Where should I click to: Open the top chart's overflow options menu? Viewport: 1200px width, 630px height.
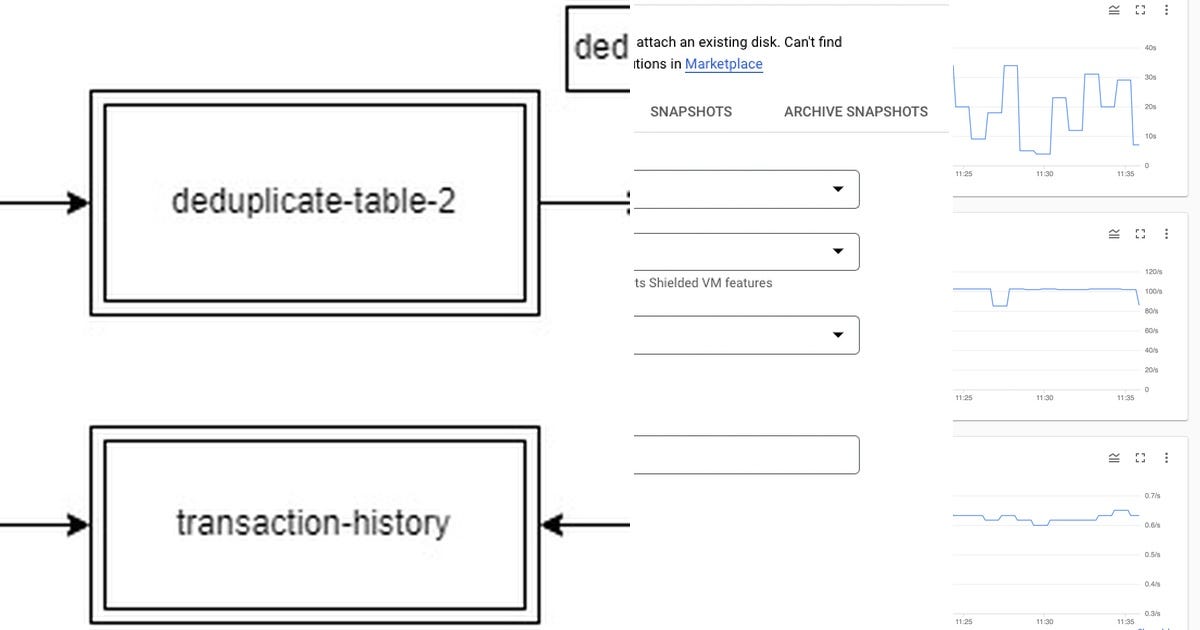click(1166, 10)
